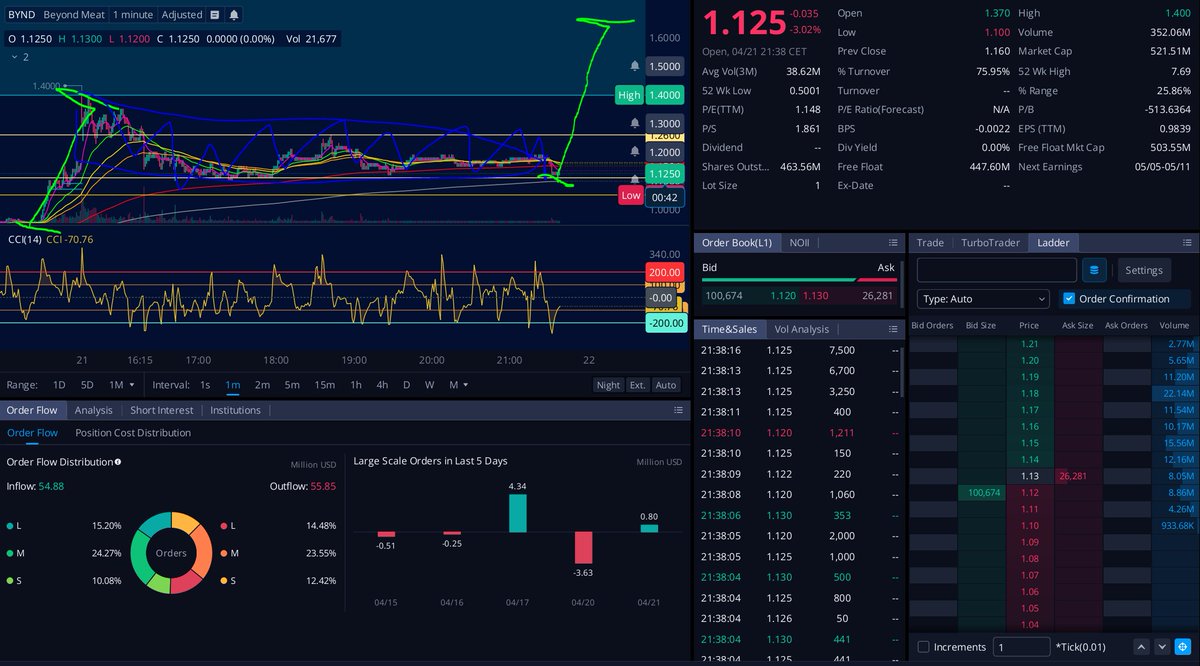Switch to the NOII tab

coord(799,242)
